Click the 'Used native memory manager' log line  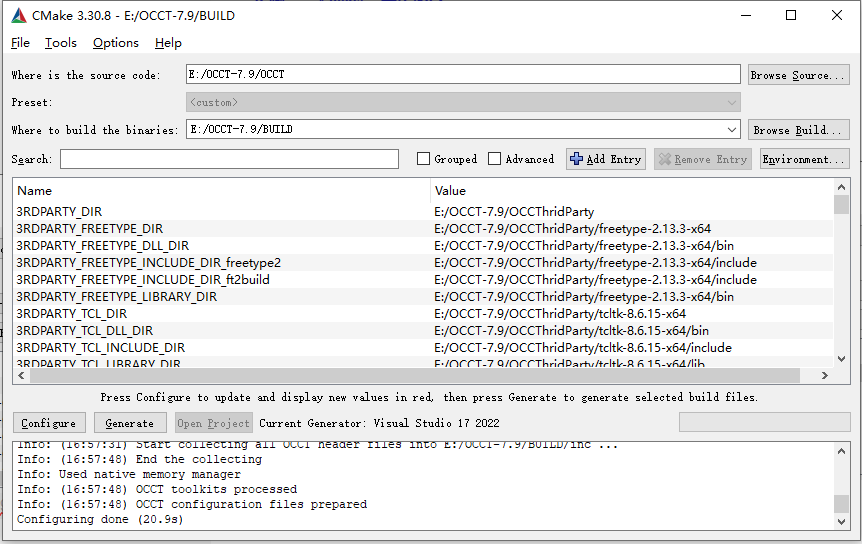click(x=129, y=474)
